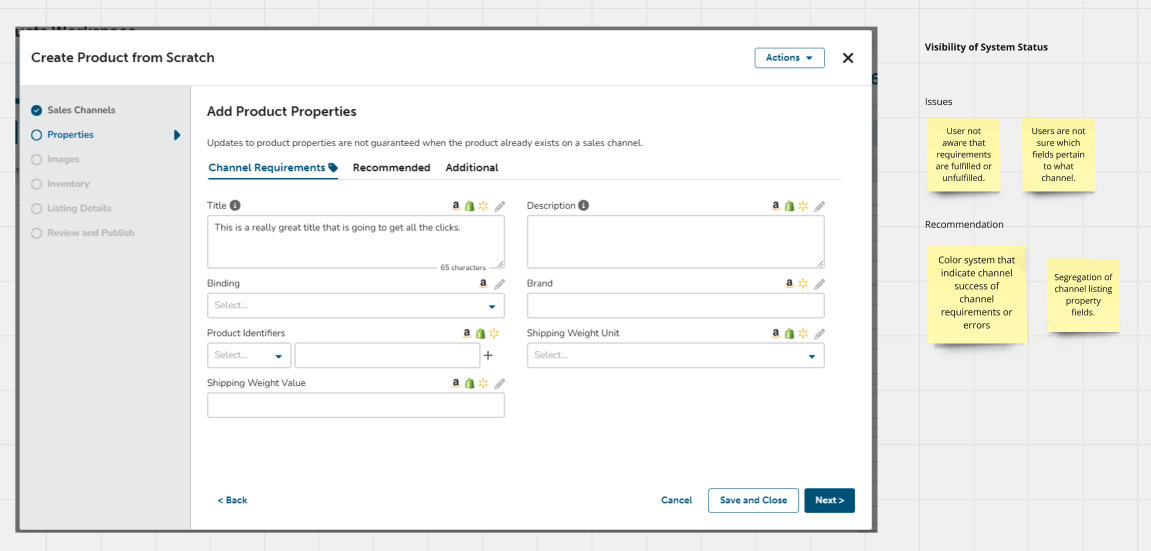Click into the Description text area
This screenshot has width=1151, height=551.
coord(675,241)
